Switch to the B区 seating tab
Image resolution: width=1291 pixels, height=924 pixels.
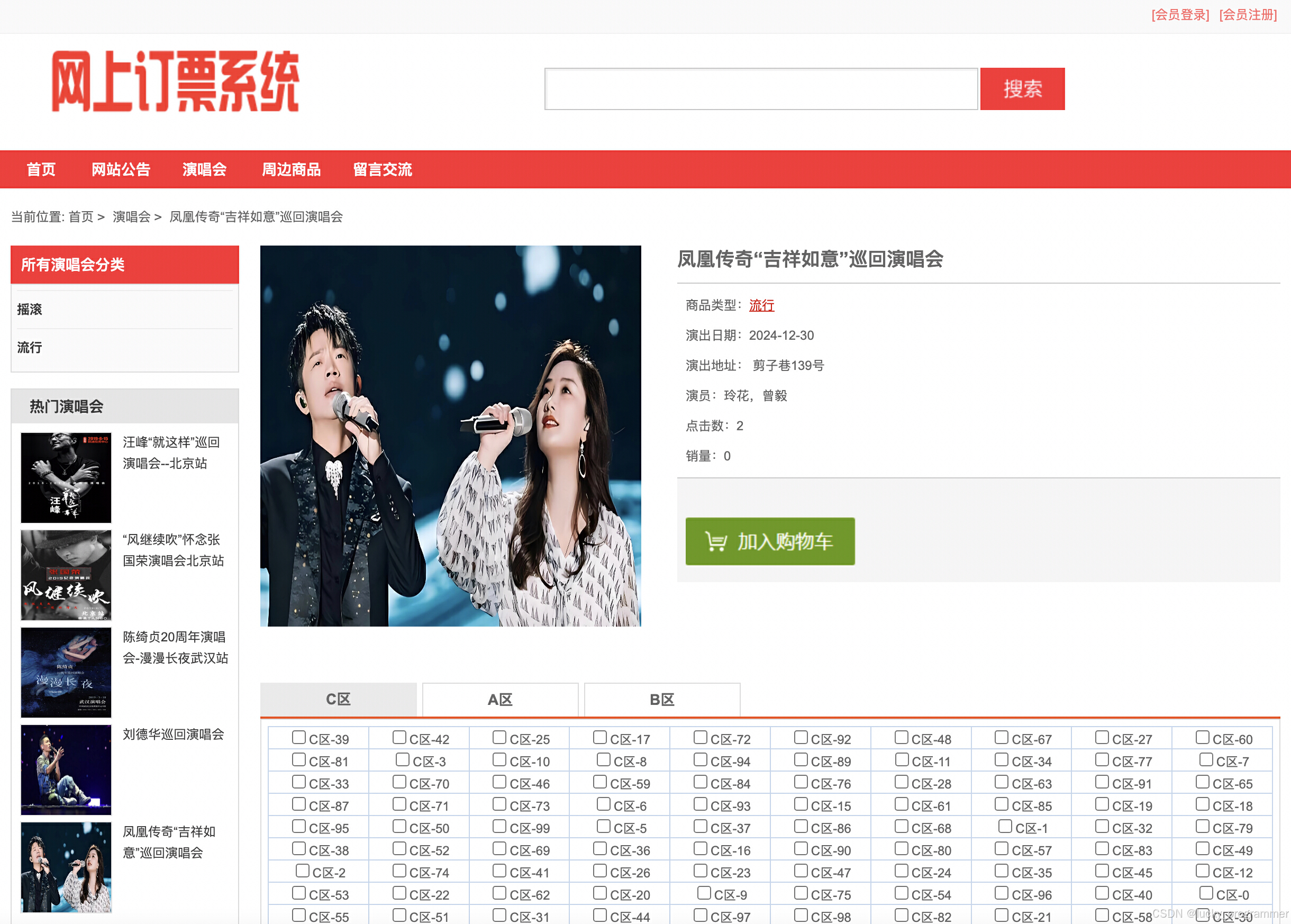662,699
